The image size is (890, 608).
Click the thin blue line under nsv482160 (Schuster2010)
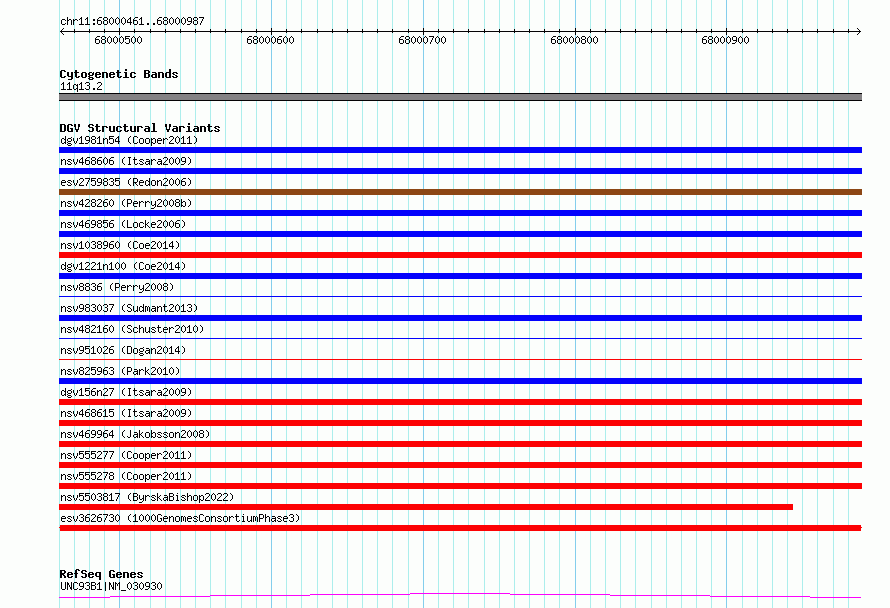pyautogui.click(x=460, y=338)
